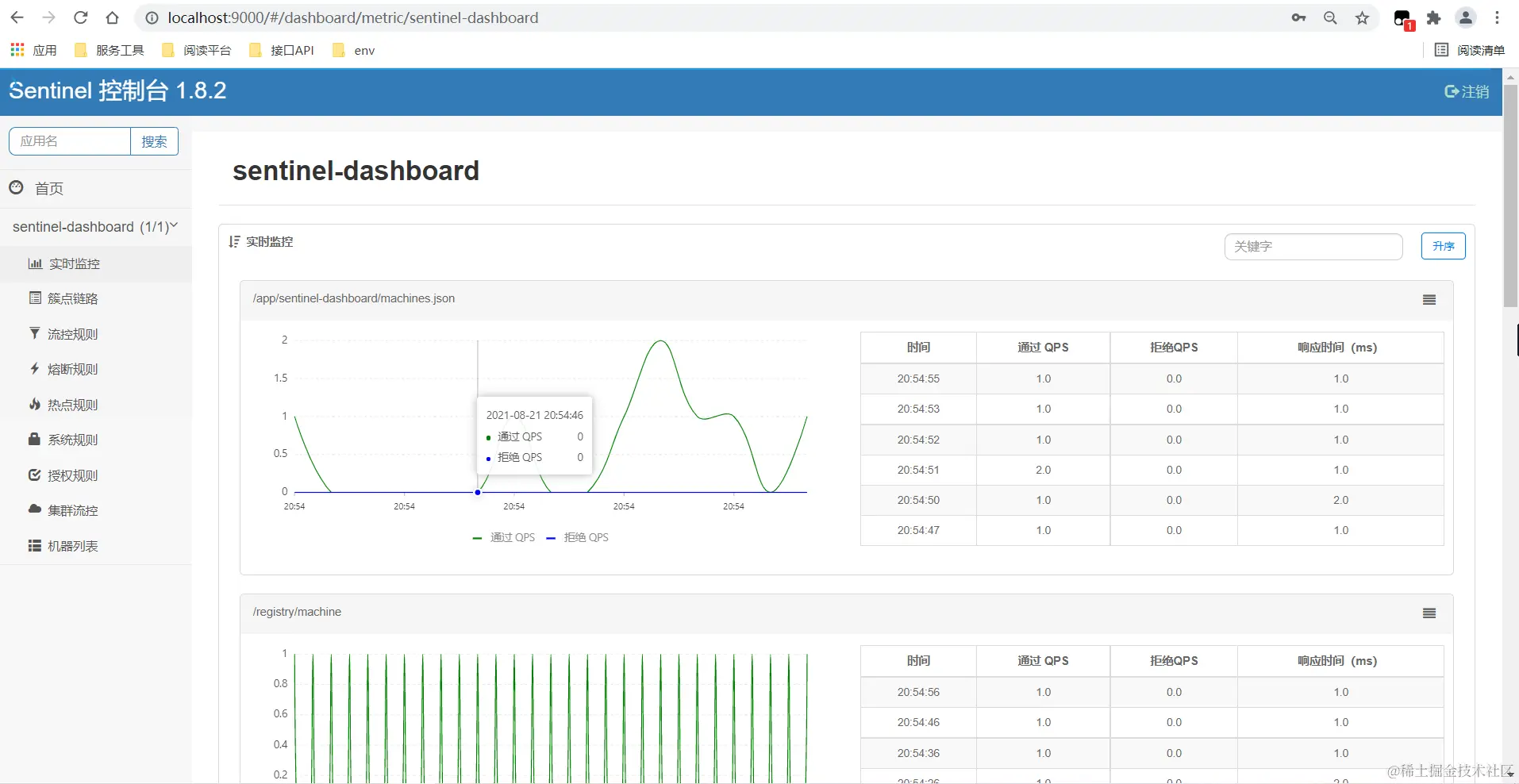Click the 首页 dashboard icon
This screenshot has height=784, width=1519.
point(16,187)
